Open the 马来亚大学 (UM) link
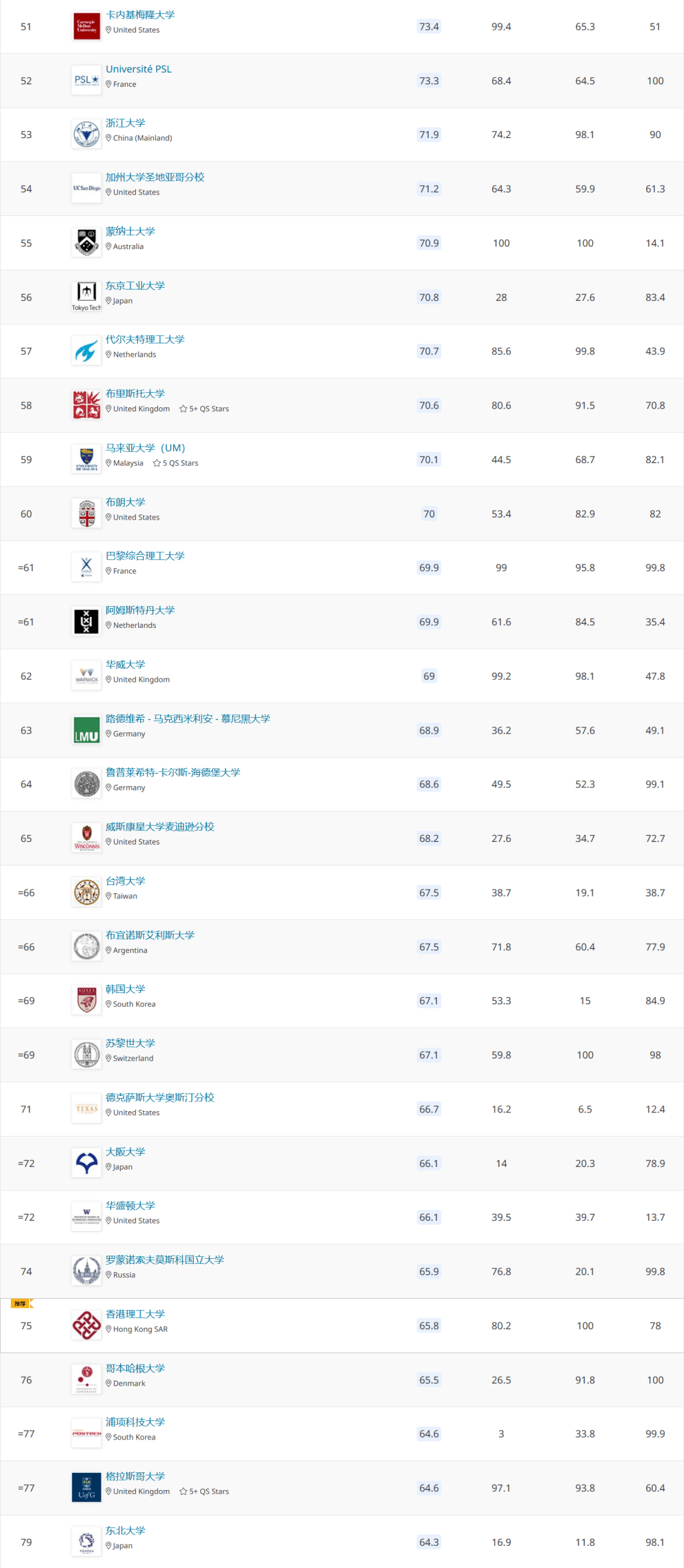684x1568 pixels. coord(146,448)
